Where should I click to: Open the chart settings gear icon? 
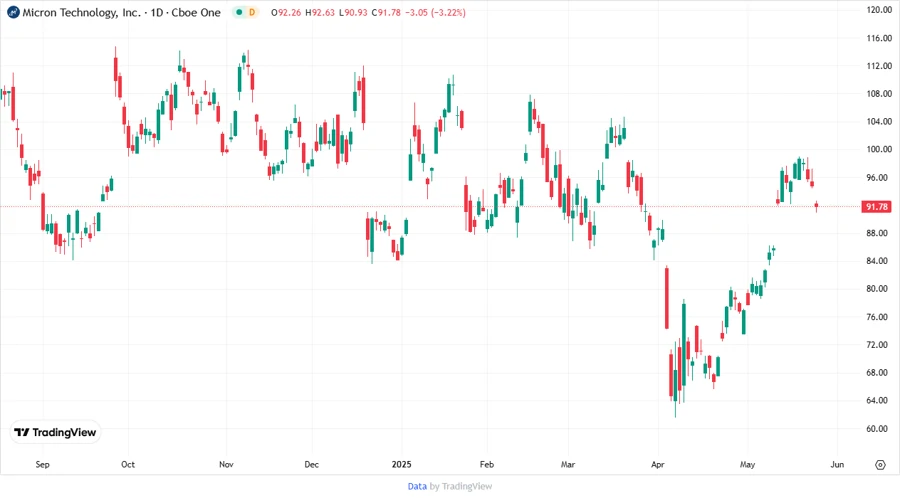[x=880, y=465]
